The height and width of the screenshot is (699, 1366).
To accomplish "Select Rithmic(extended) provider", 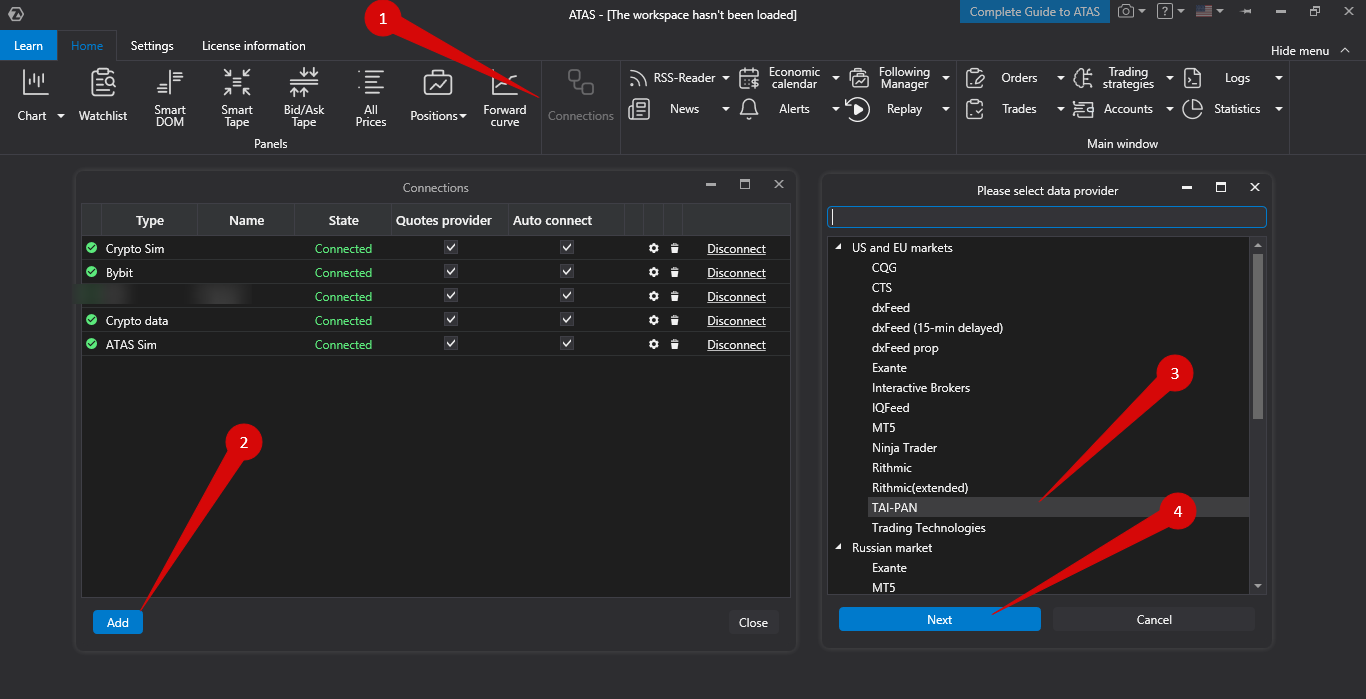I will pyautogui.click(x=920, y=488).
